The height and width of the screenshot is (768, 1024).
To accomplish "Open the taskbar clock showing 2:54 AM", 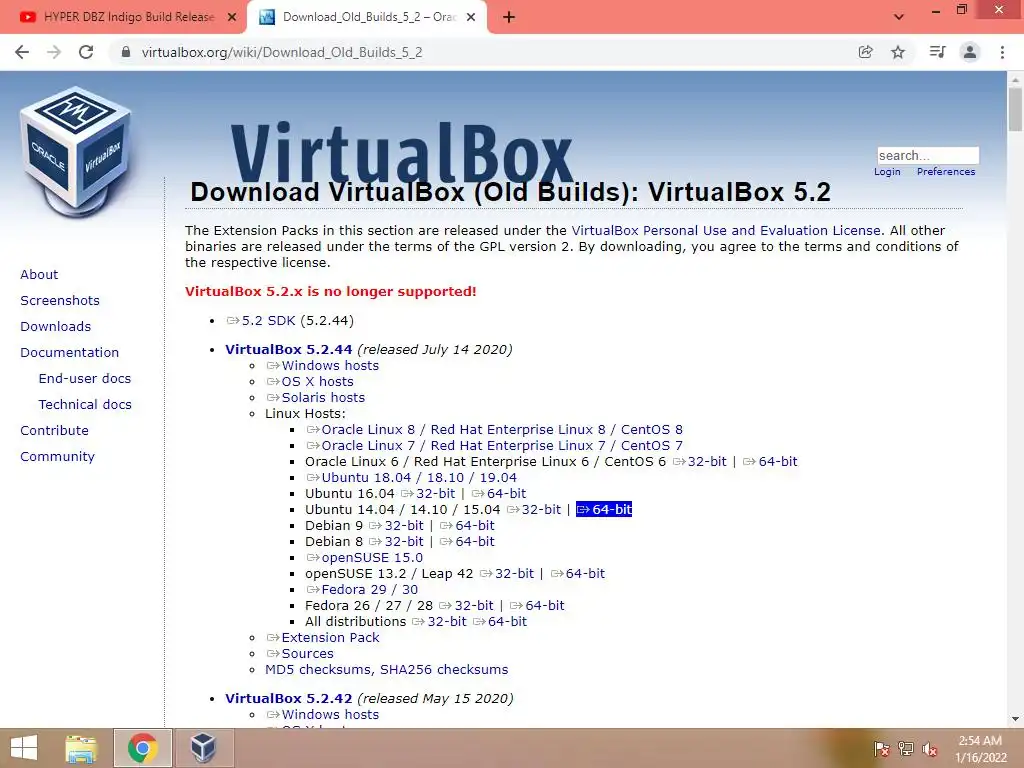I will pos(981,748).
